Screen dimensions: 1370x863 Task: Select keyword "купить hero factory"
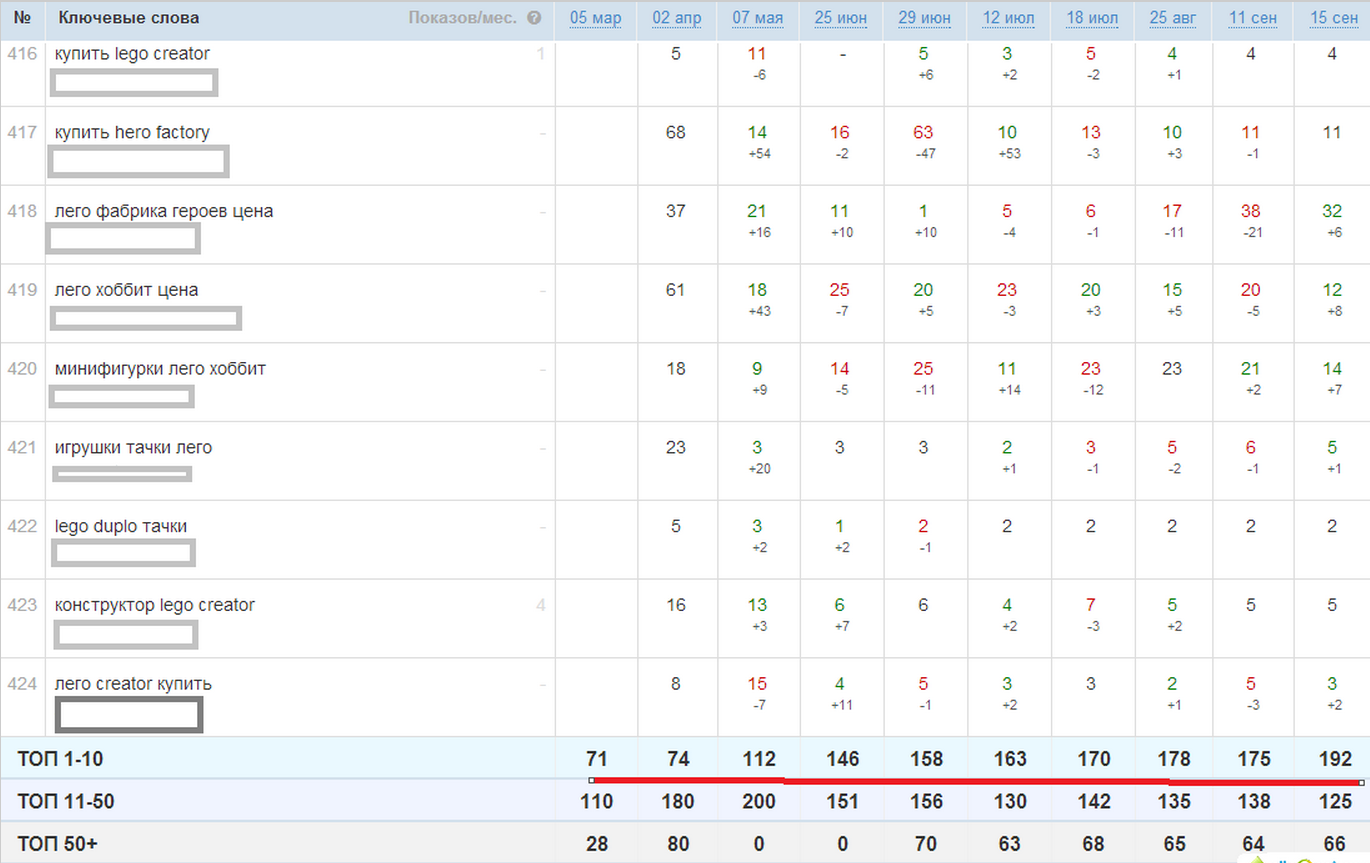[x=132, y=132]
